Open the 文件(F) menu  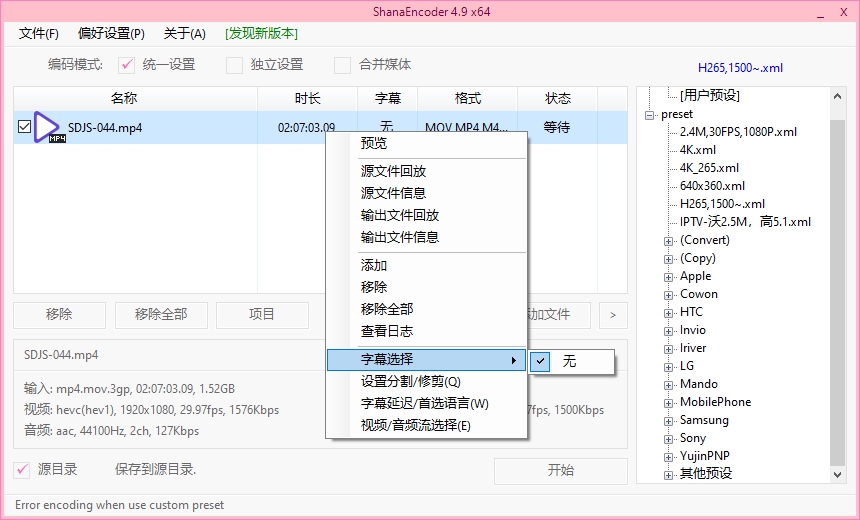coord(38,34)
